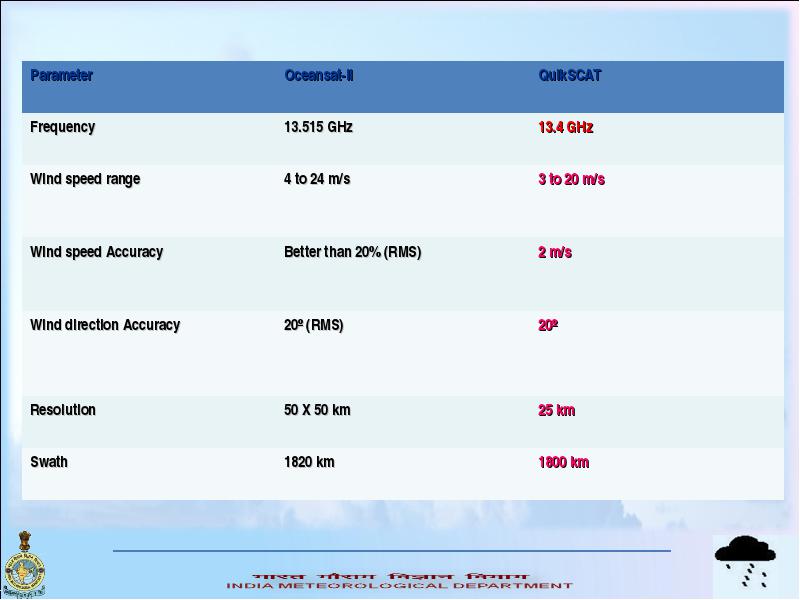Select the '4 to 24 m/s' cell

coord(317,179)
